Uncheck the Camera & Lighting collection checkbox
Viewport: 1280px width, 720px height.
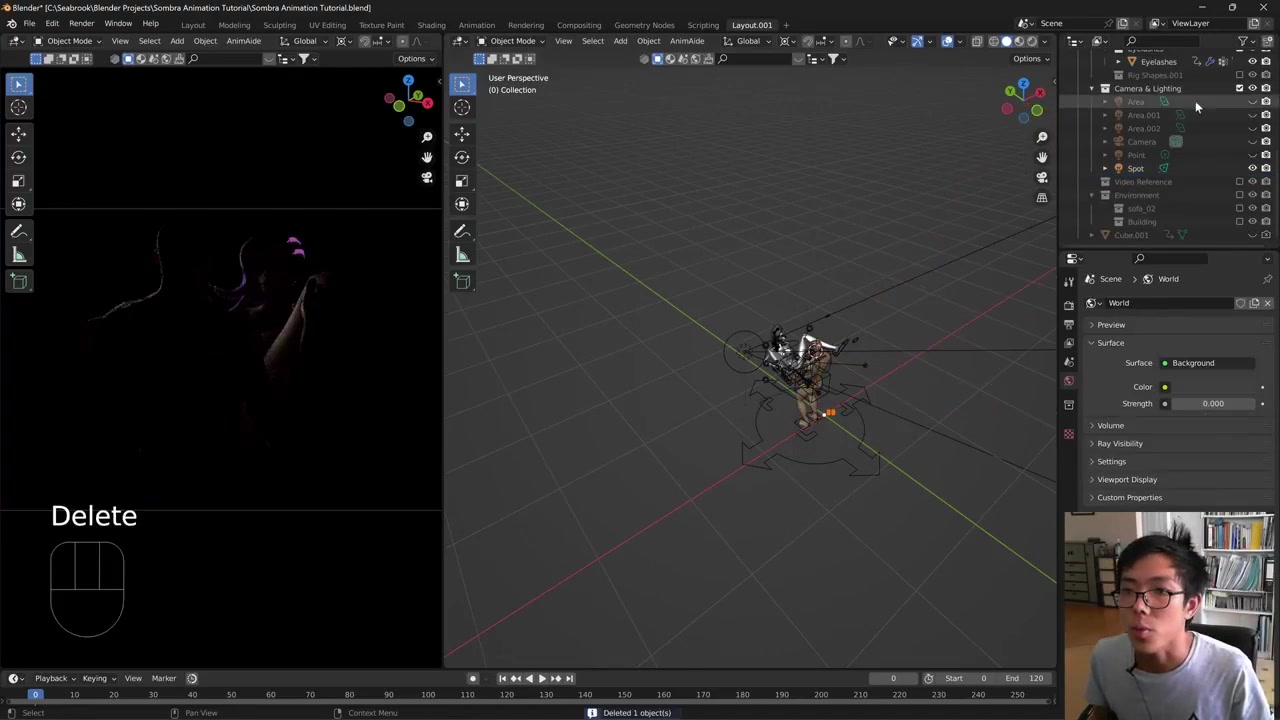tap(1239, 88)
